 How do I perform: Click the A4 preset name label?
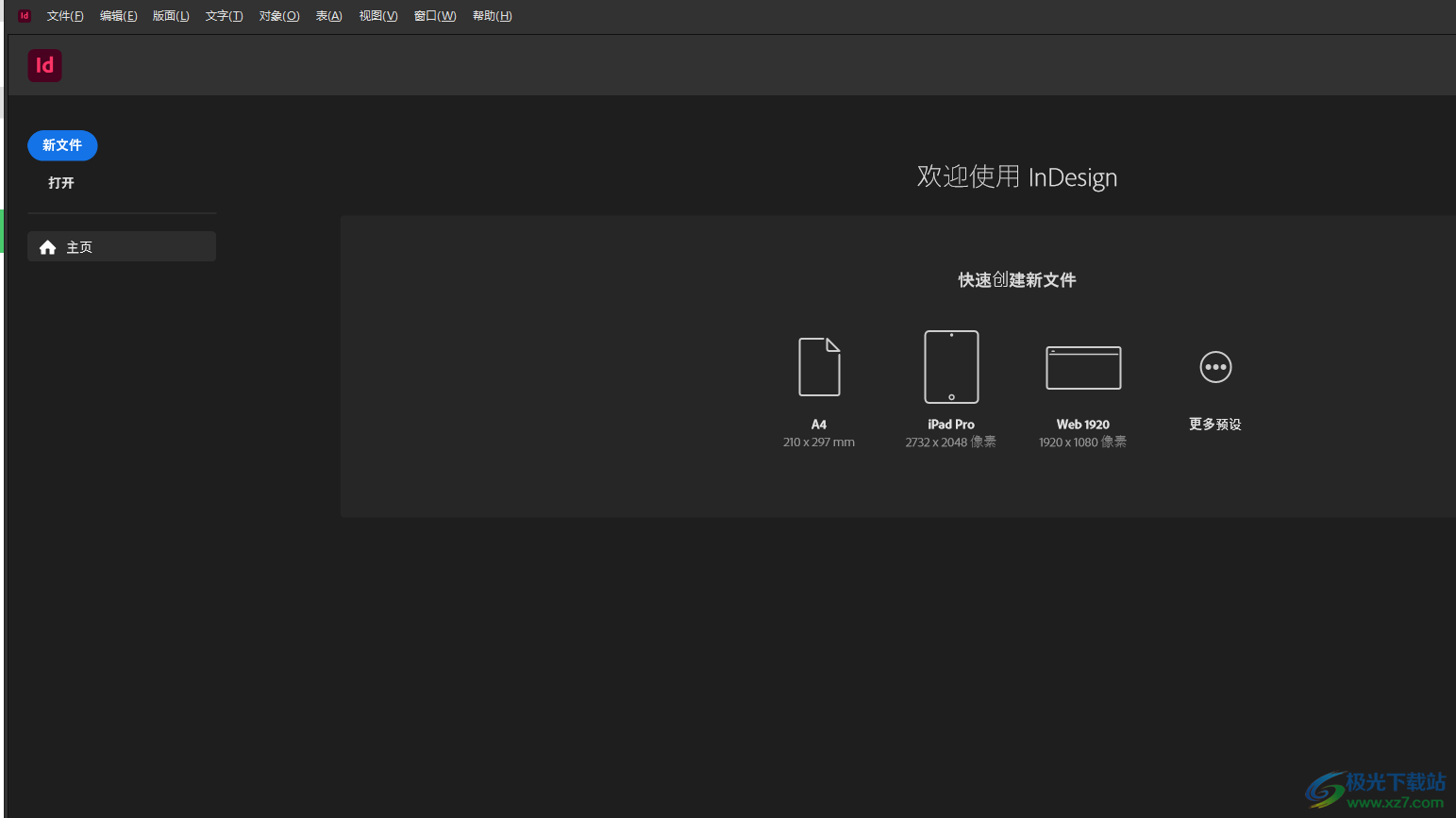[819, 425]
